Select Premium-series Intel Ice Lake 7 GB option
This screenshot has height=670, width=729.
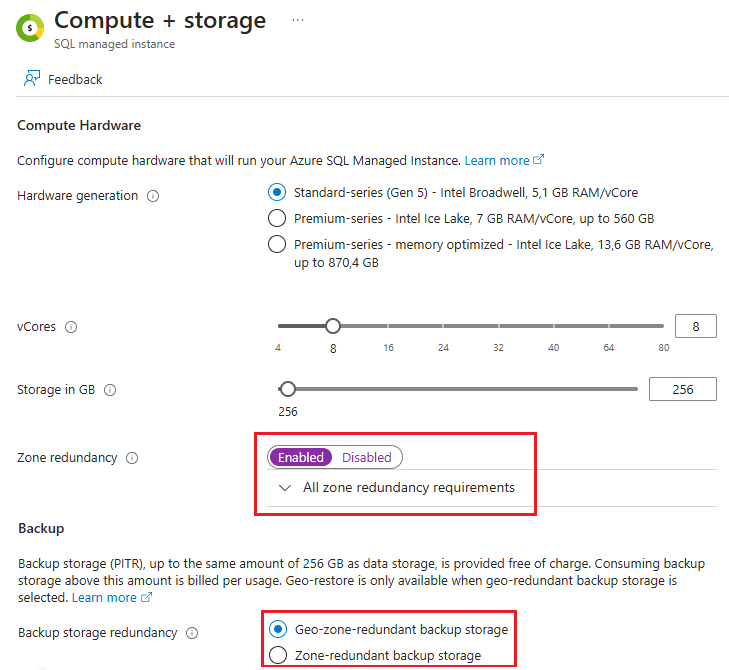tap(277, 219)
